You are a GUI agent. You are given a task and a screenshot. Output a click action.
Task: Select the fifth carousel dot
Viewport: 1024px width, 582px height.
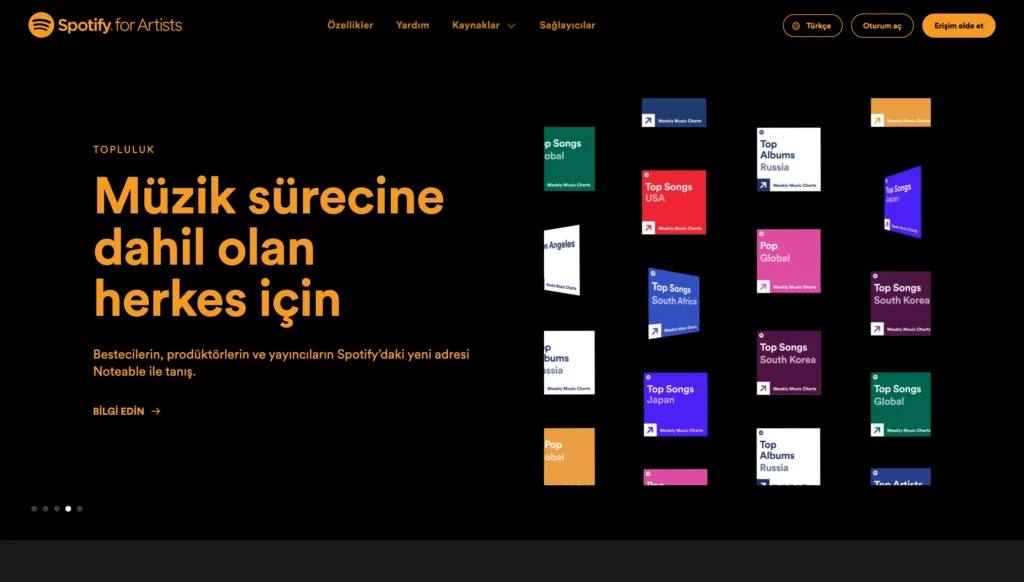click(80, 508)
